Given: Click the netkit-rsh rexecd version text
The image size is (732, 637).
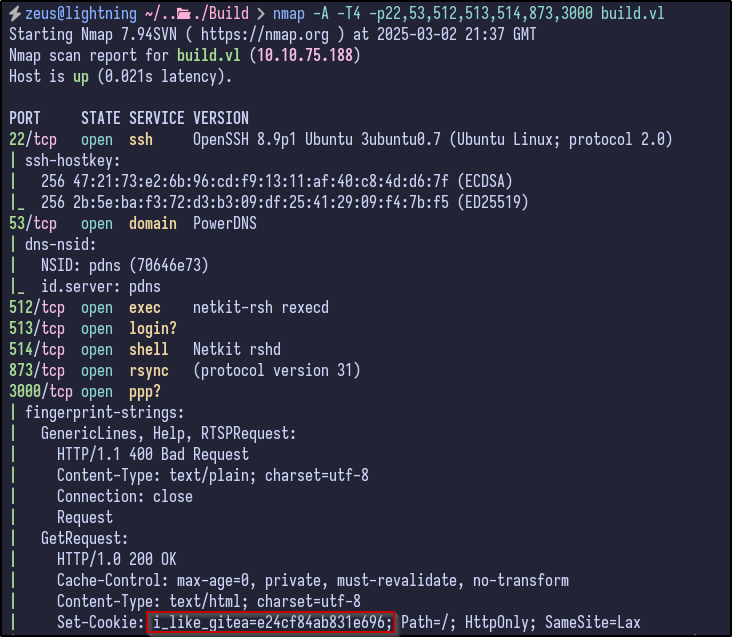Looking at the screenshot, I should [260, 308].
